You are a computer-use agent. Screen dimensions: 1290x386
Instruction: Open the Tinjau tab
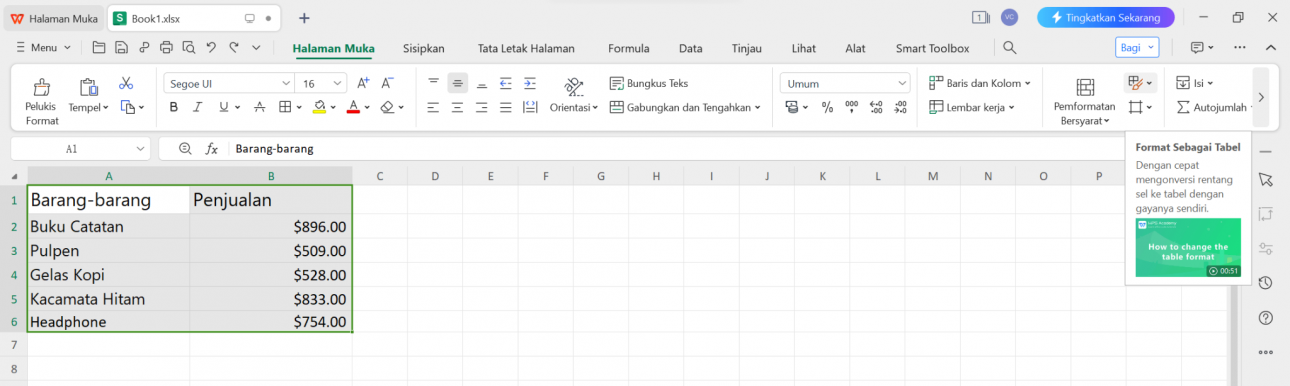tap(746, 48)
